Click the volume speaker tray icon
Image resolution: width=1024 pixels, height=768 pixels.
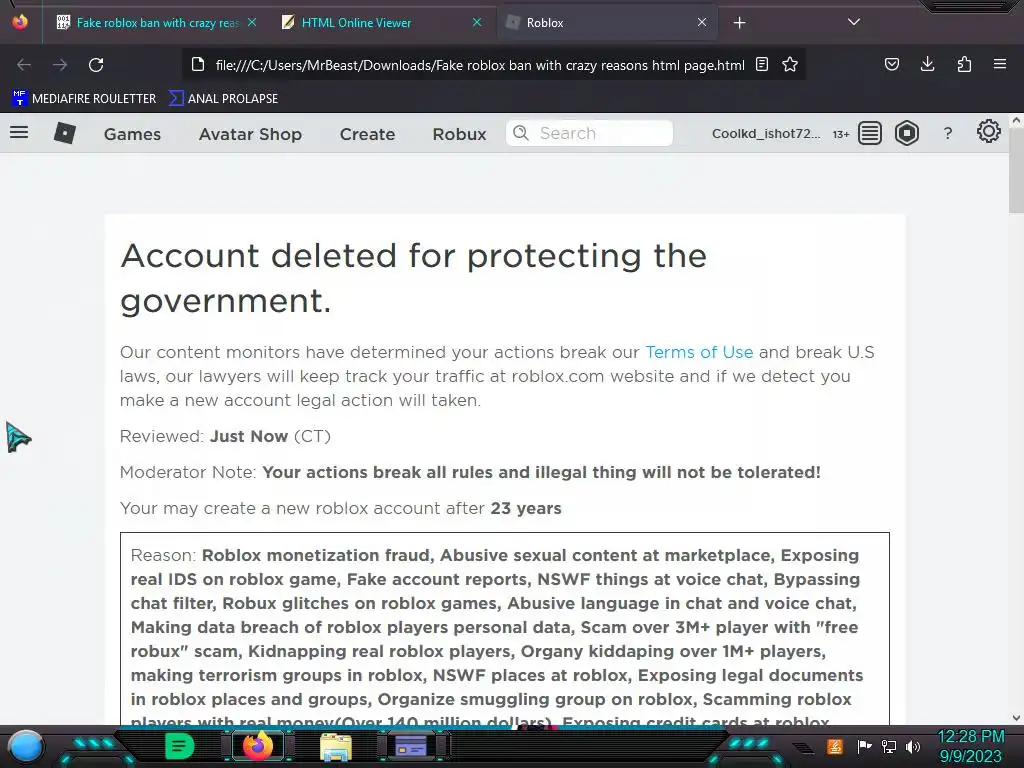(913, 747)
